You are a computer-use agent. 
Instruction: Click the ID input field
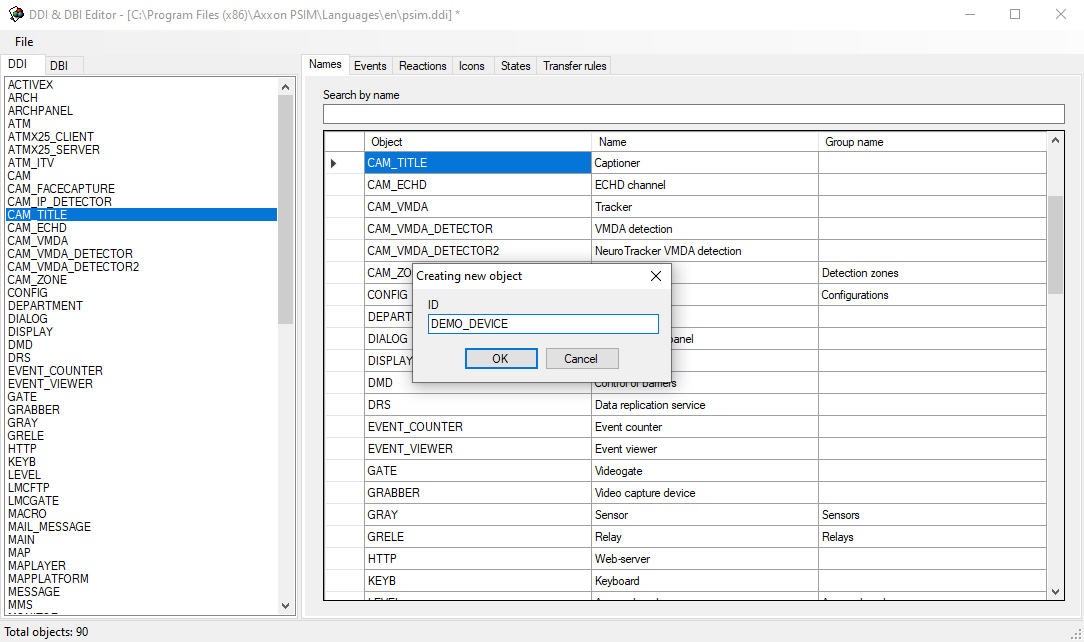[543, 324]
